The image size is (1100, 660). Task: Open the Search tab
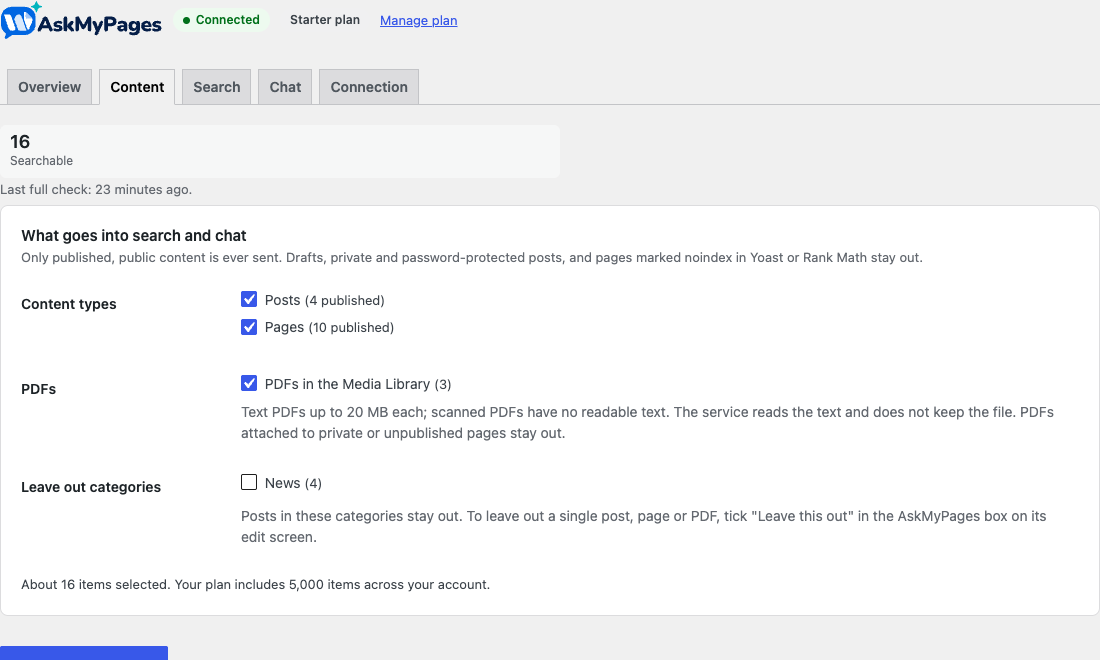(x=216, y=87)
